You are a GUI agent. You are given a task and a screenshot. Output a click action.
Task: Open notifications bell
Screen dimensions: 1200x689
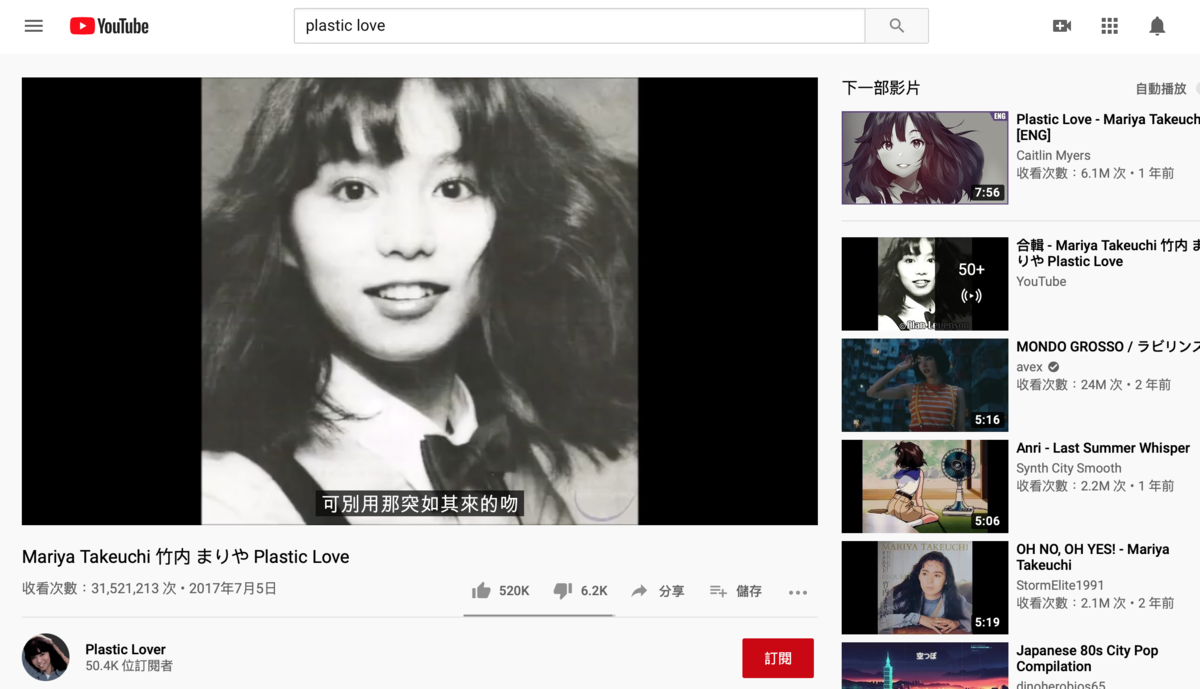(1157, 26)
